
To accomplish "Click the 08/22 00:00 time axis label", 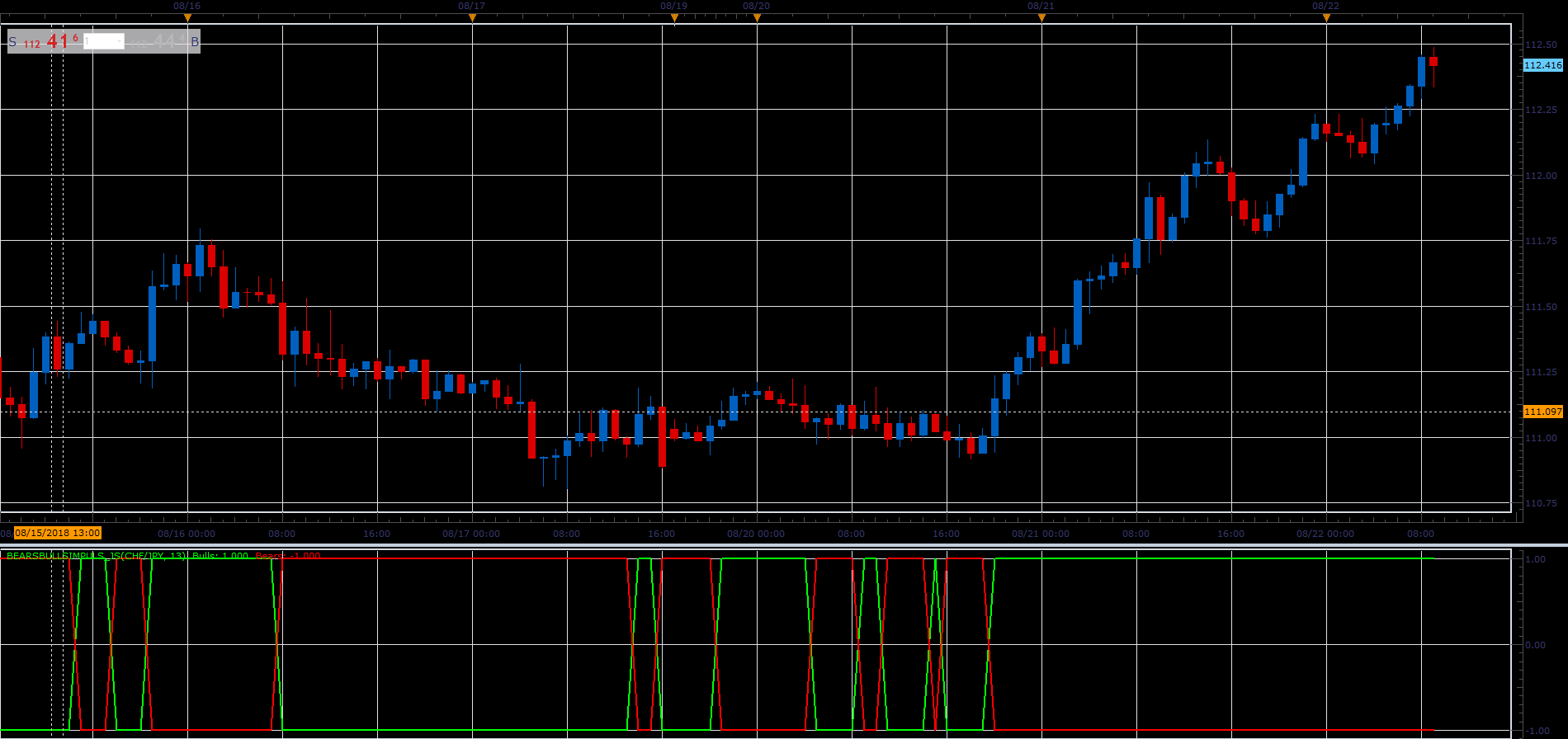I will point(1325,534).
